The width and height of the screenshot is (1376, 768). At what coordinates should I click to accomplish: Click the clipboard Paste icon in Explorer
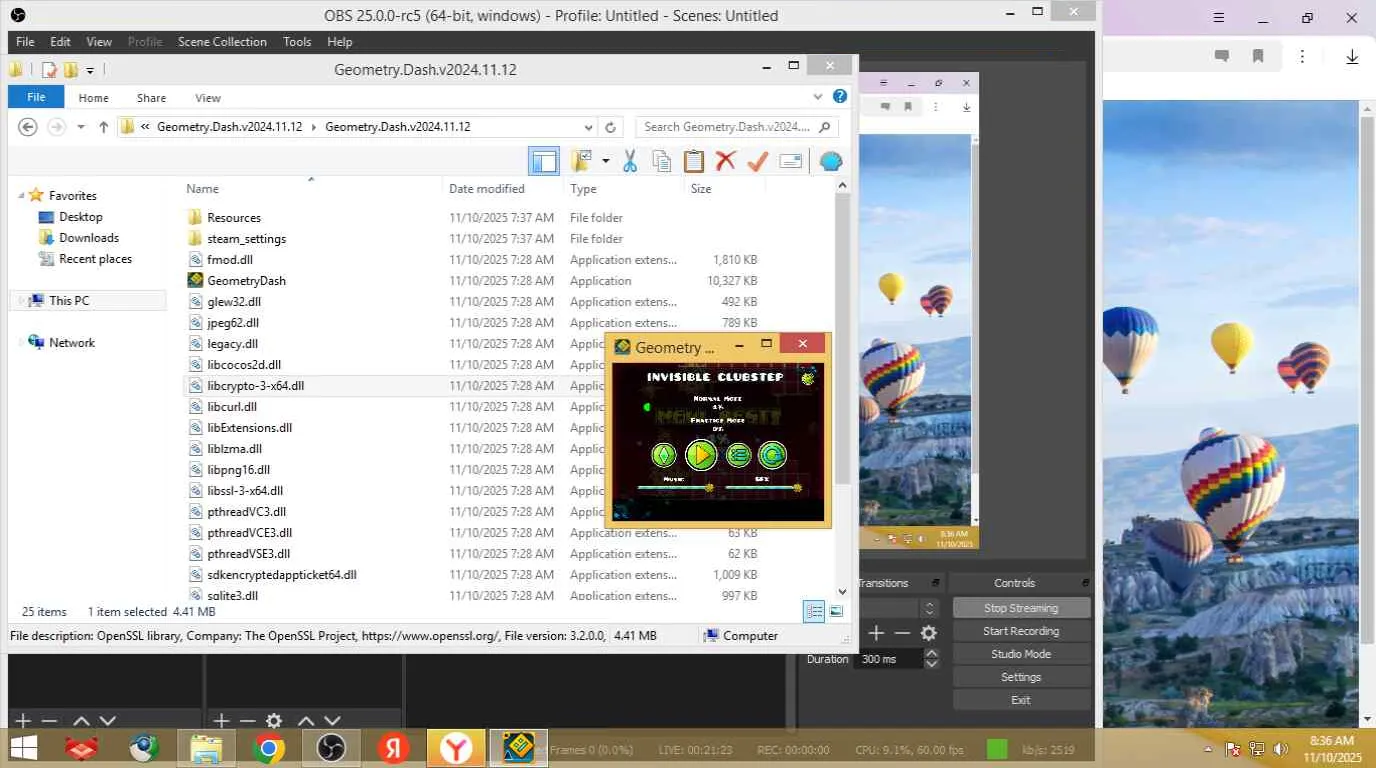(x=694, y=161)
